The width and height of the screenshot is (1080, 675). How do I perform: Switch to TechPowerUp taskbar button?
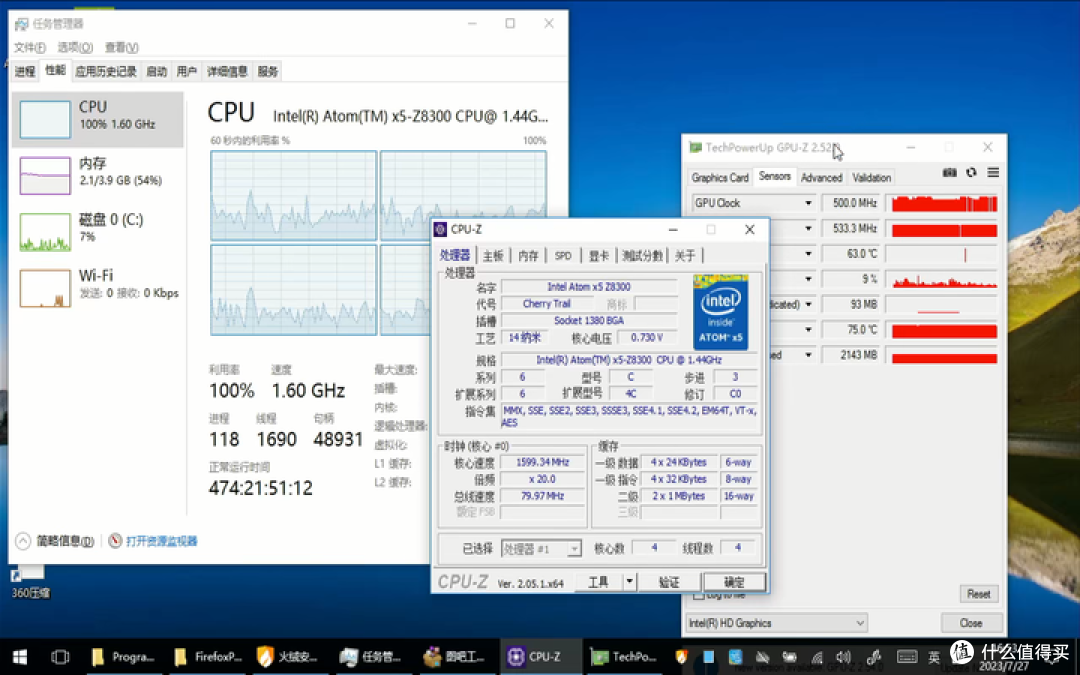click(625, 657)
